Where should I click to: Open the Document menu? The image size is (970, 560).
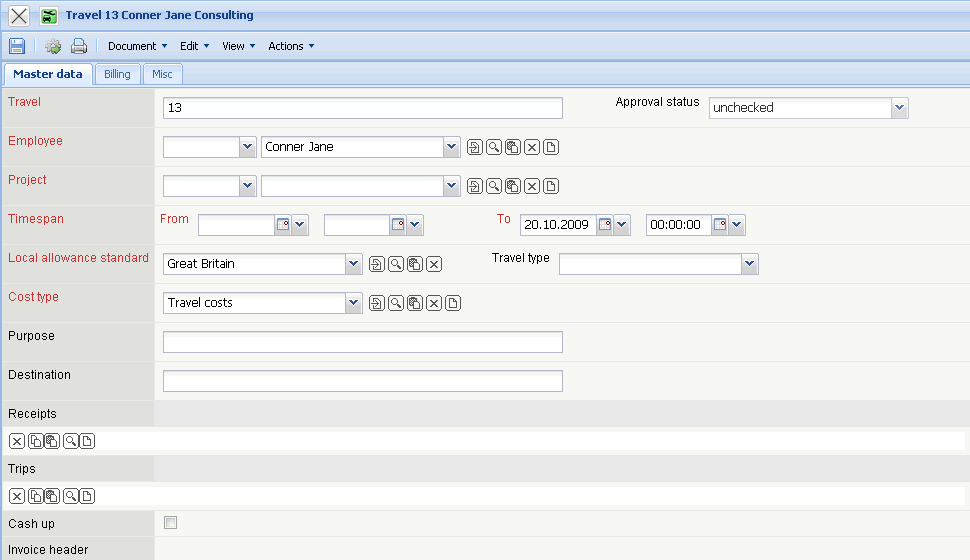click(x=137, y=46)
